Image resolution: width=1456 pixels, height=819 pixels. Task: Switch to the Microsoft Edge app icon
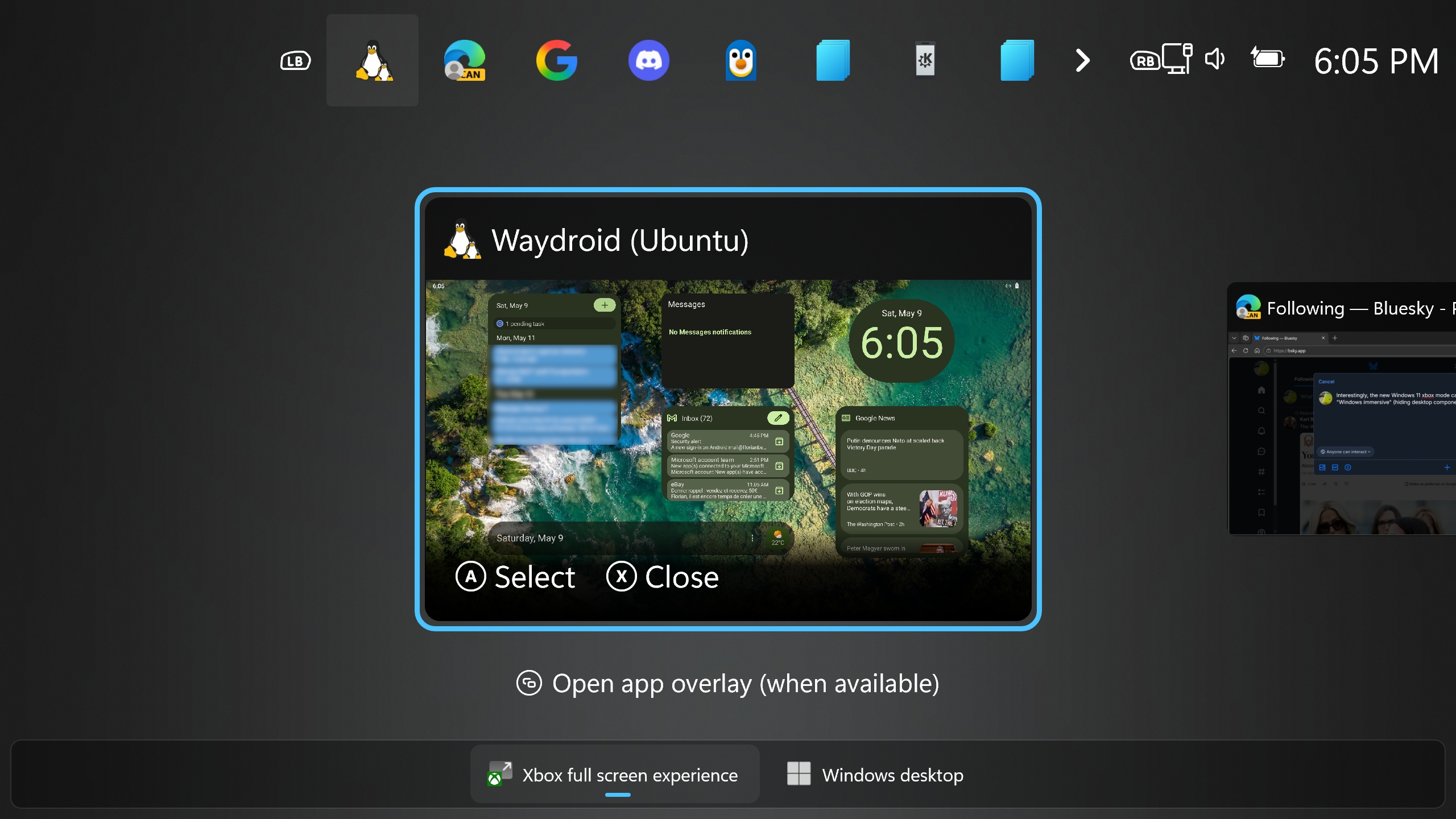[x=465, y=60]
